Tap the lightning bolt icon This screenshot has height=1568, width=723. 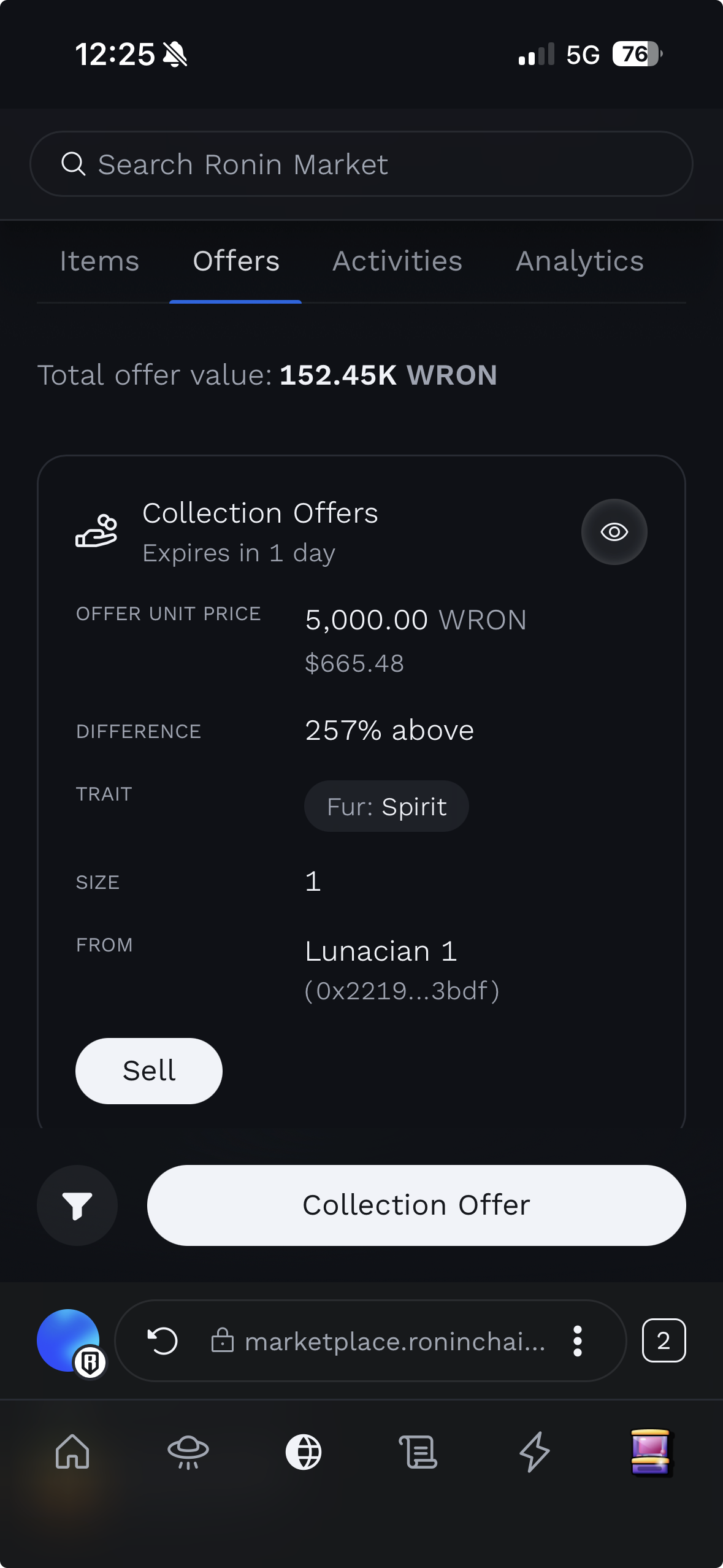click(534, 1451)
